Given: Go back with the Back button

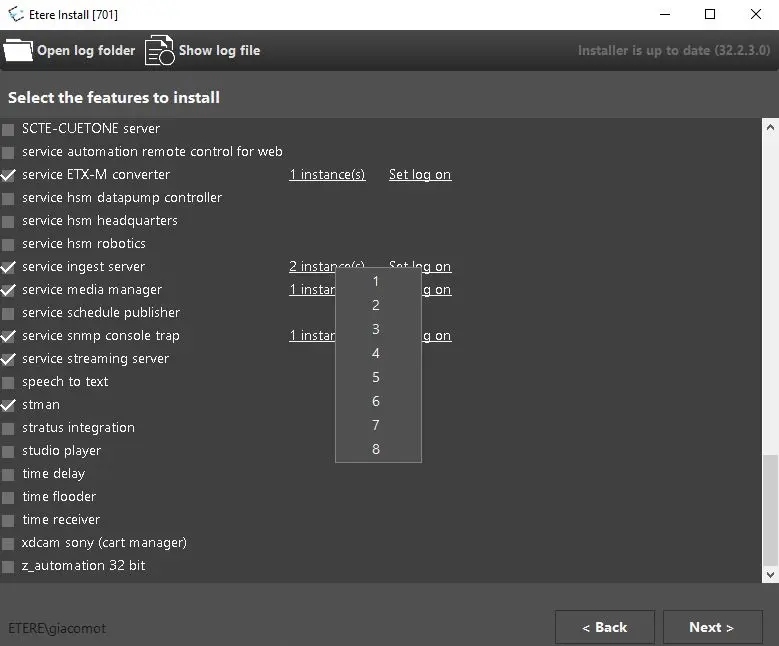Looking at the screenshot, I should point(605,627).
